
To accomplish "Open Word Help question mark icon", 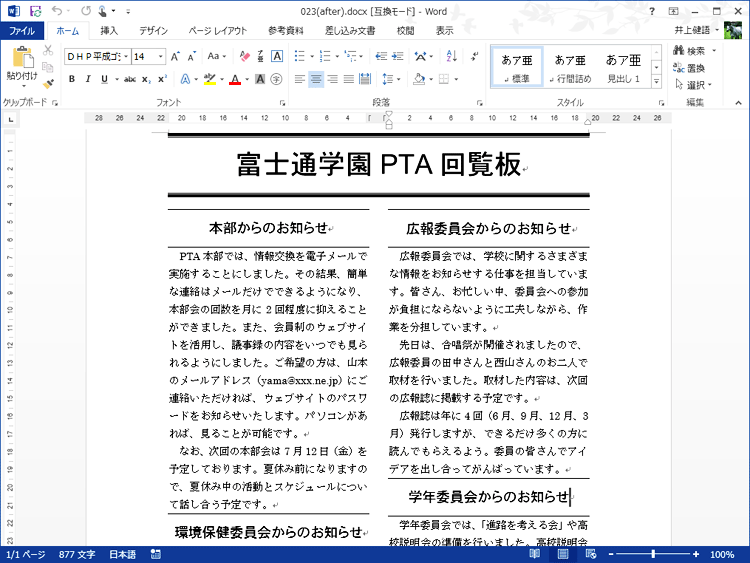I will [652, 11].
